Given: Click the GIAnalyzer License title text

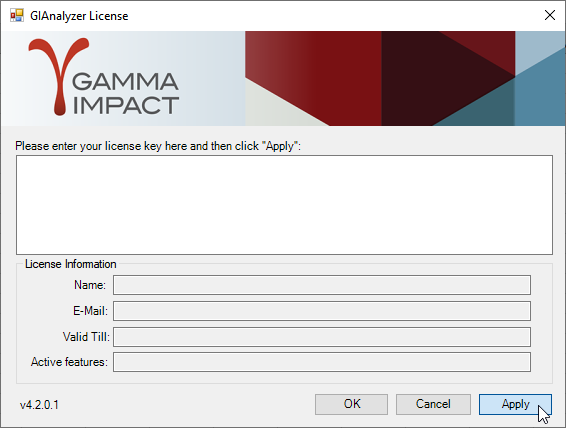Looking at the screenshot, I should (79, 16).
